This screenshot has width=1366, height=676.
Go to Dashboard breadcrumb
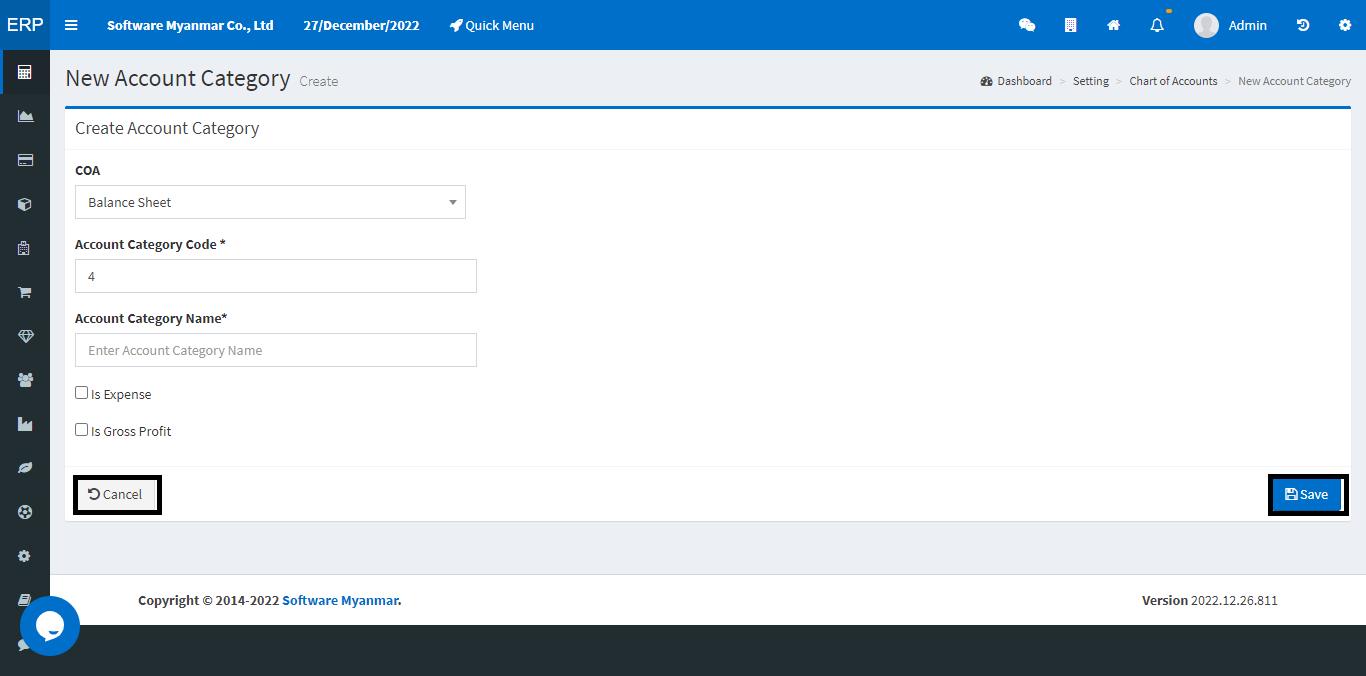tap(1016, 81)
